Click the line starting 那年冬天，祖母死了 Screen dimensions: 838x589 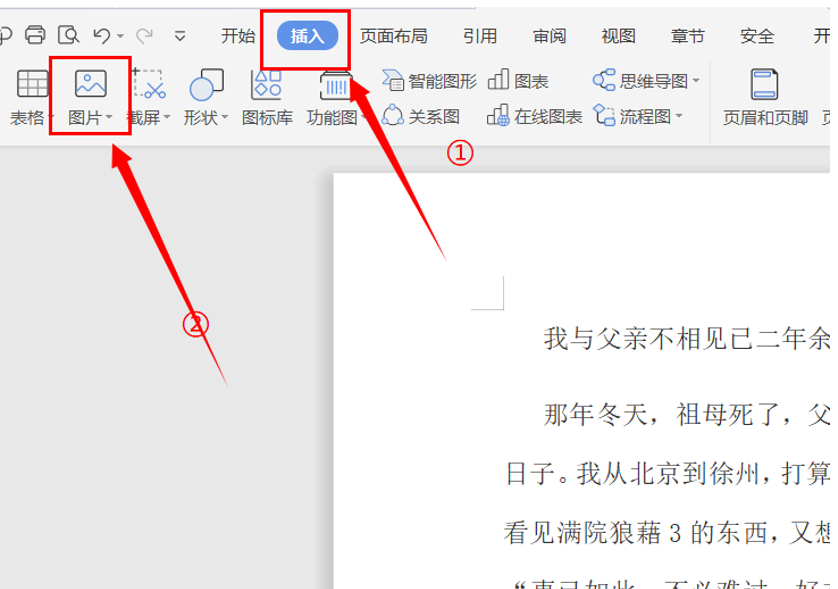pos(686,415)
